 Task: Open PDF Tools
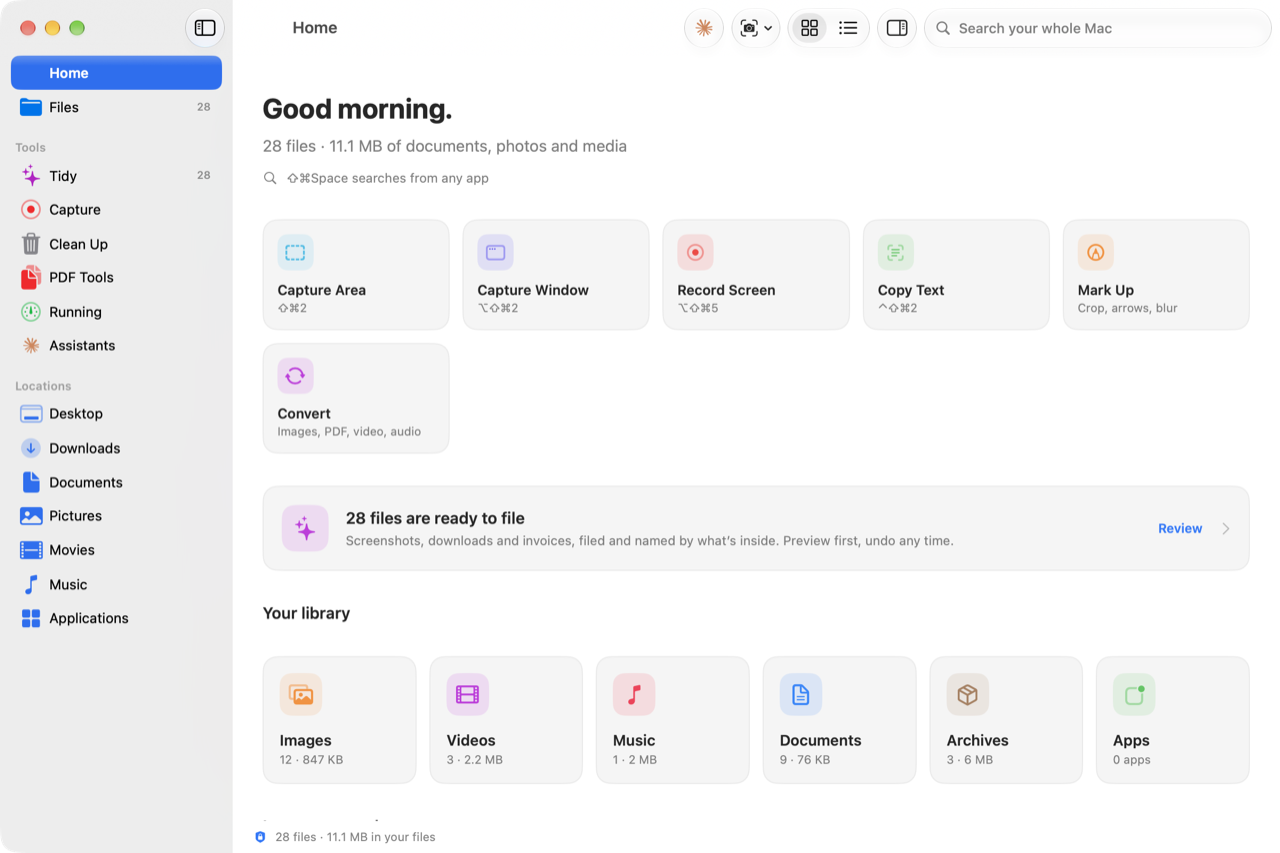116,278
